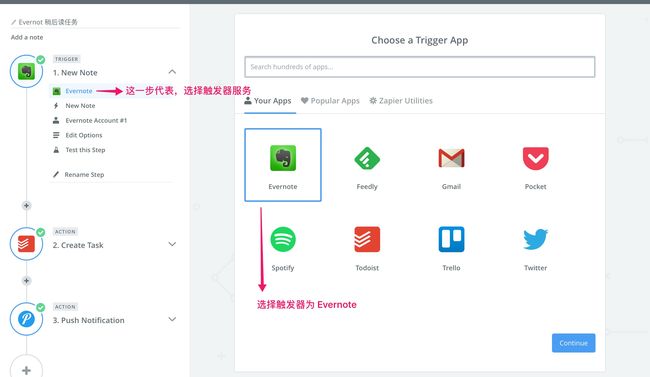
Task: Pick the Trello app icon
Action: point(451,239)
